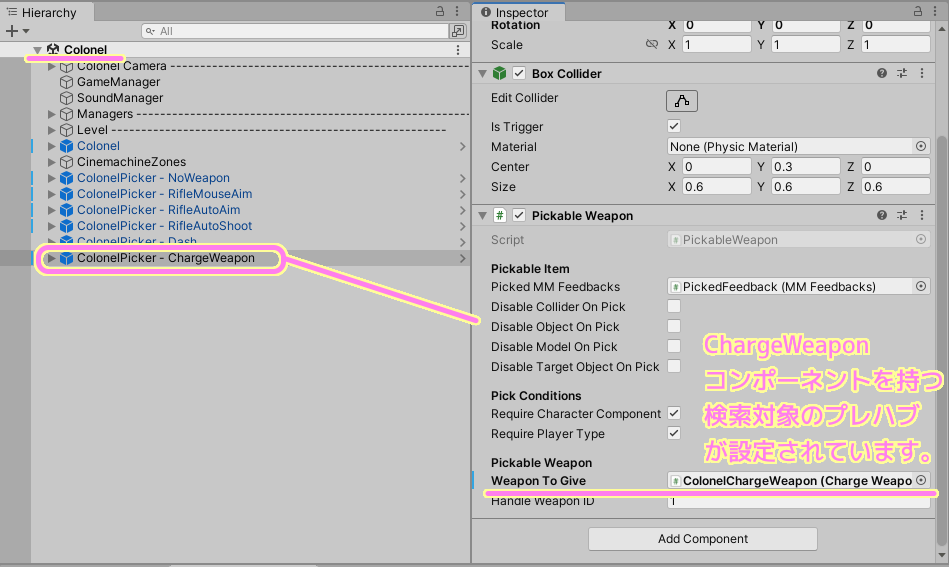Expand ColonelPicker - ChargeWeapon
The width and height of the screenshot is (949, 567).
click(x=51, y=258)
